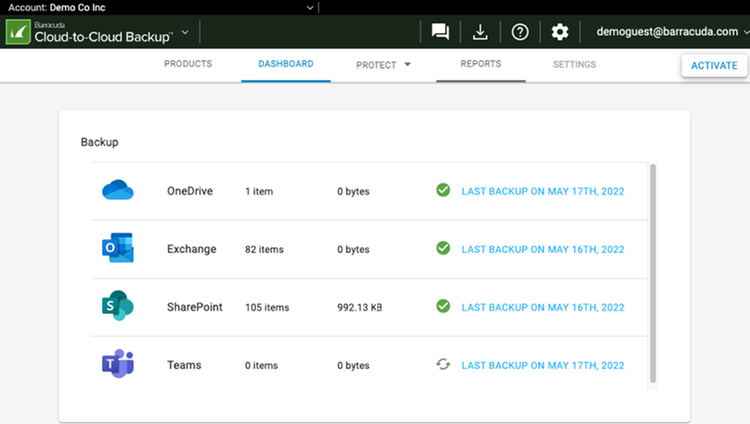Click the Activate button
Image resolution: width=750 pixels, height=424 pixels.
point(714,66)
